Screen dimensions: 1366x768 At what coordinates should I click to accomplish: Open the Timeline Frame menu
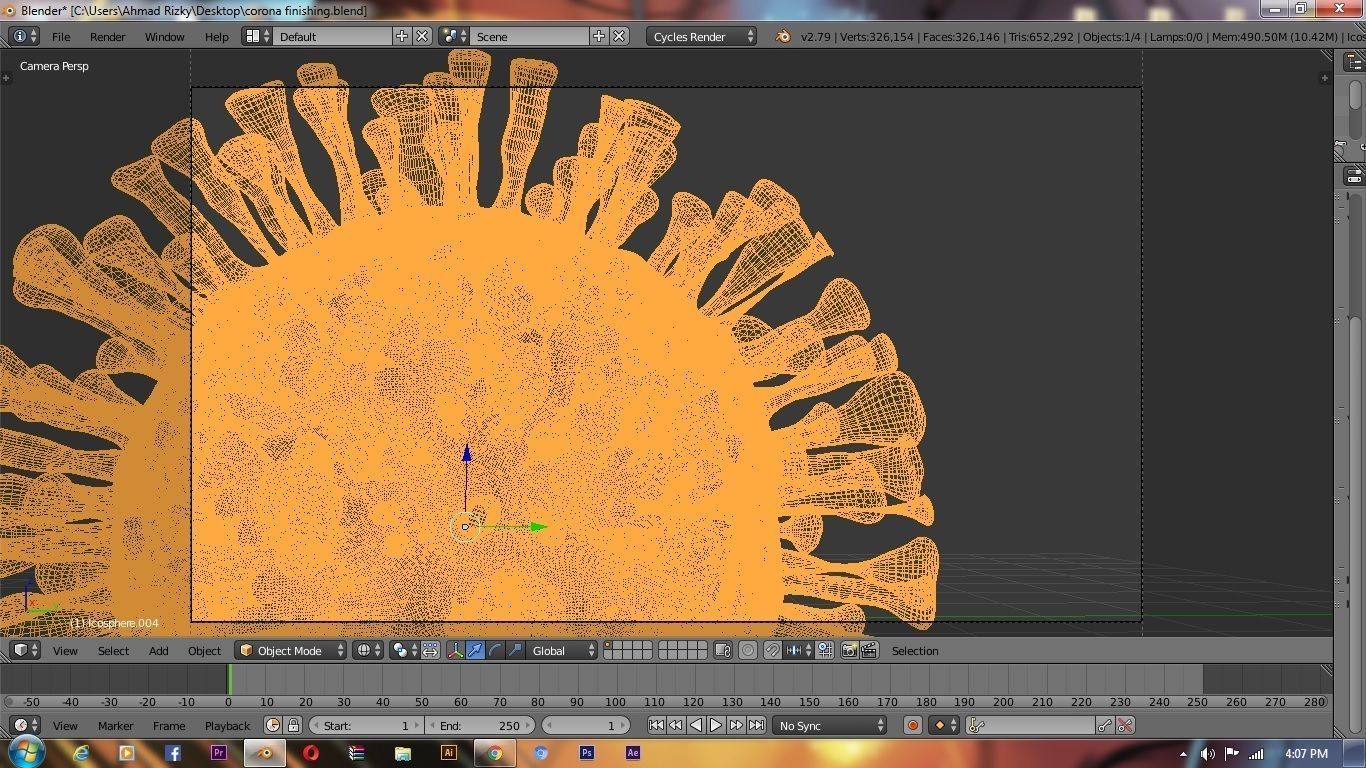pyautogui.click(x=169, y=725)
